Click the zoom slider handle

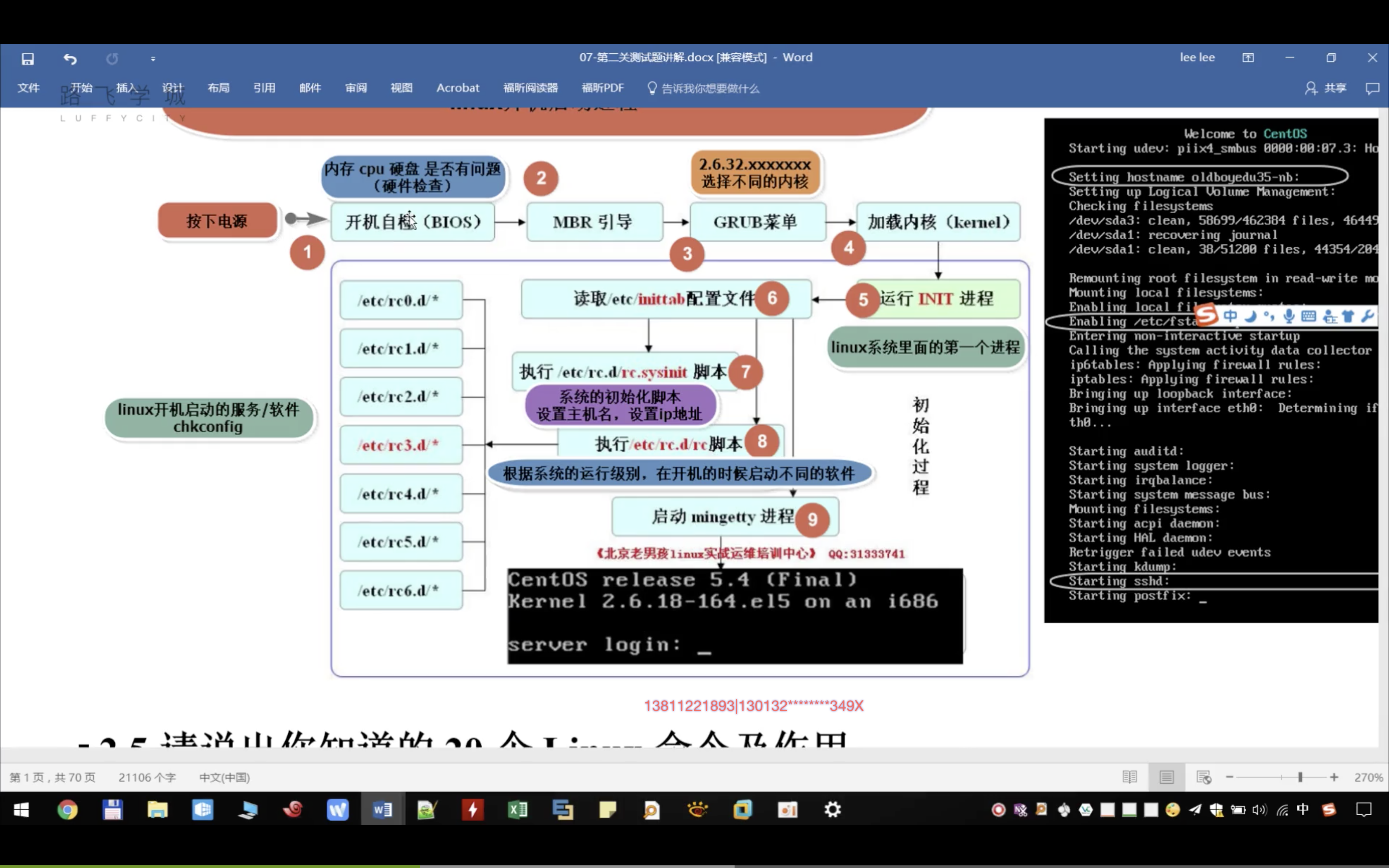pyautogui.click(x=1300, y=777)
